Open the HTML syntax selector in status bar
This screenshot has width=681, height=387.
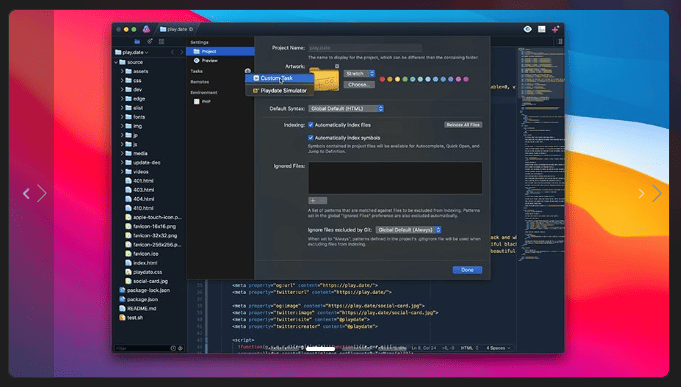point(469,348)
